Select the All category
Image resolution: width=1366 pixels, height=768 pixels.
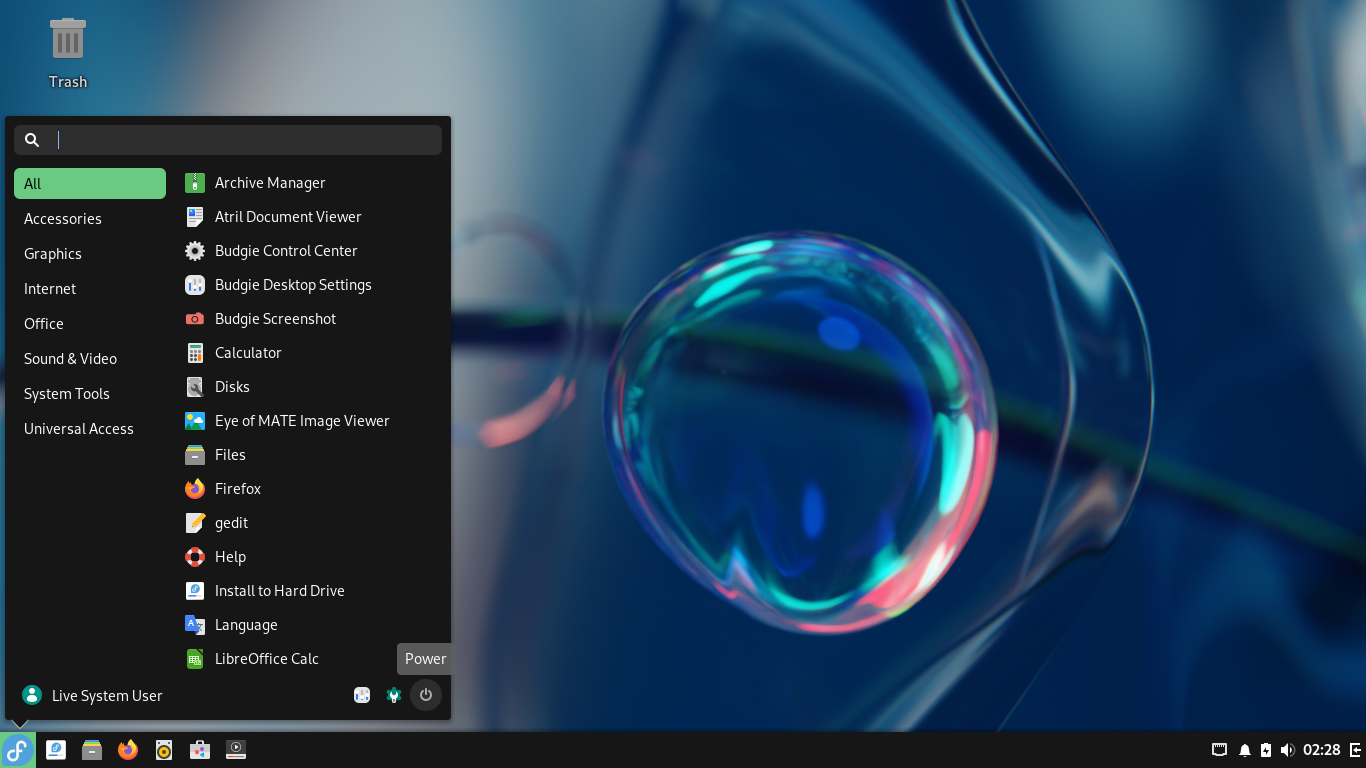pyautogui.click(x=90, y=184)
